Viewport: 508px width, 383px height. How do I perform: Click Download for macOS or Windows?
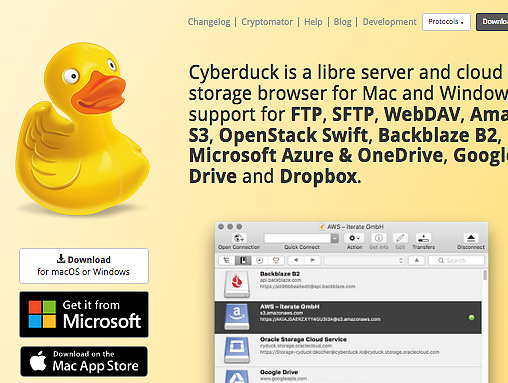[84, 266]
